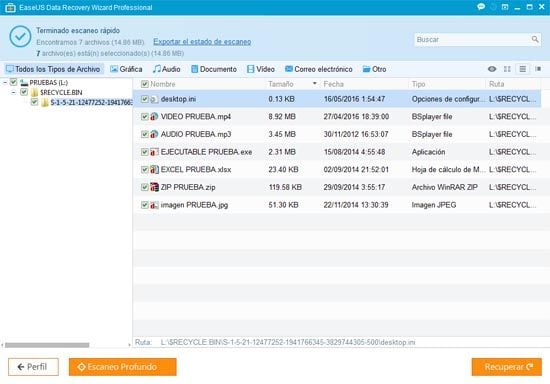Click the 3.45 MB size cell
This screenshot has height=384, width=550.
[282, 134]
